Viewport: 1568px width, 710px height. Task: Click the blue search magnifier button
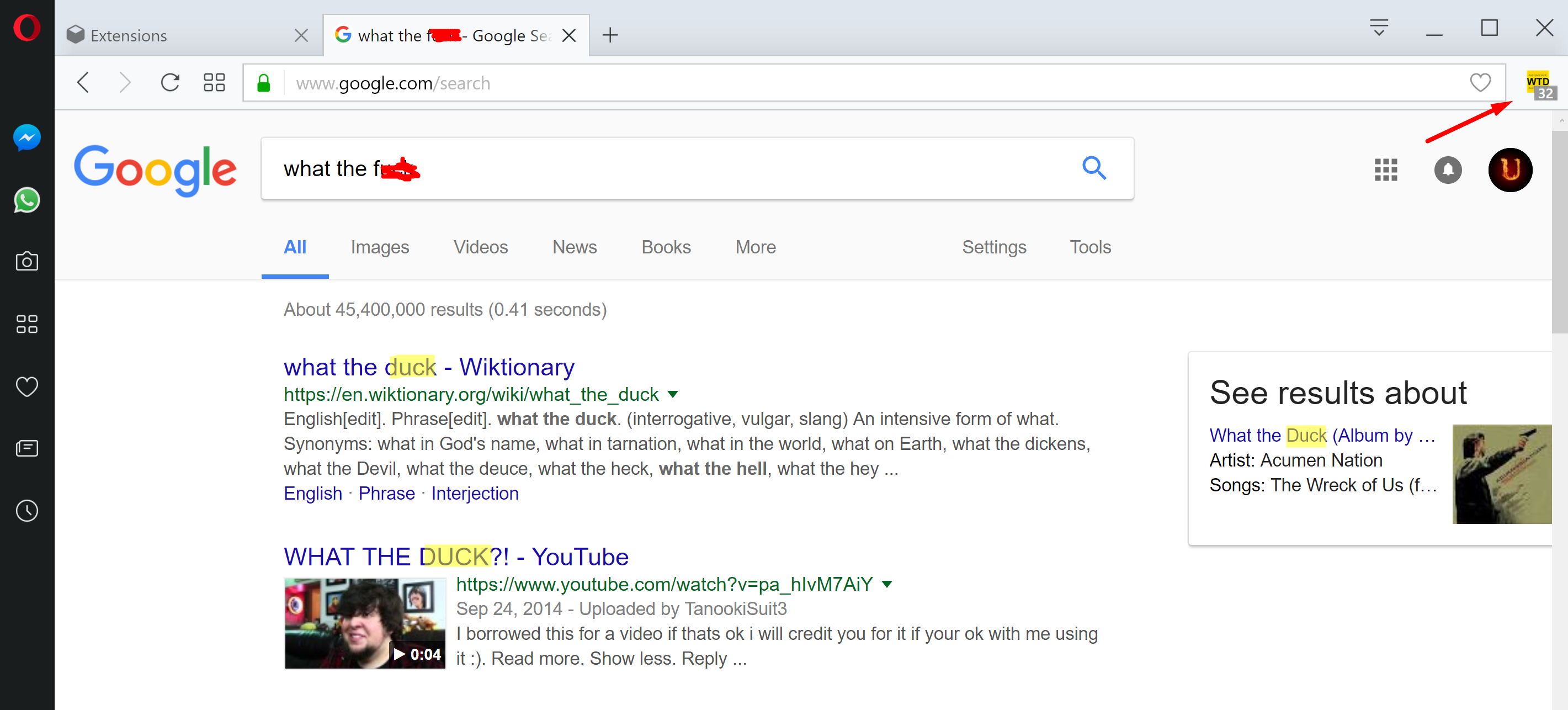pyautogui.click(x=1093, y=168)
